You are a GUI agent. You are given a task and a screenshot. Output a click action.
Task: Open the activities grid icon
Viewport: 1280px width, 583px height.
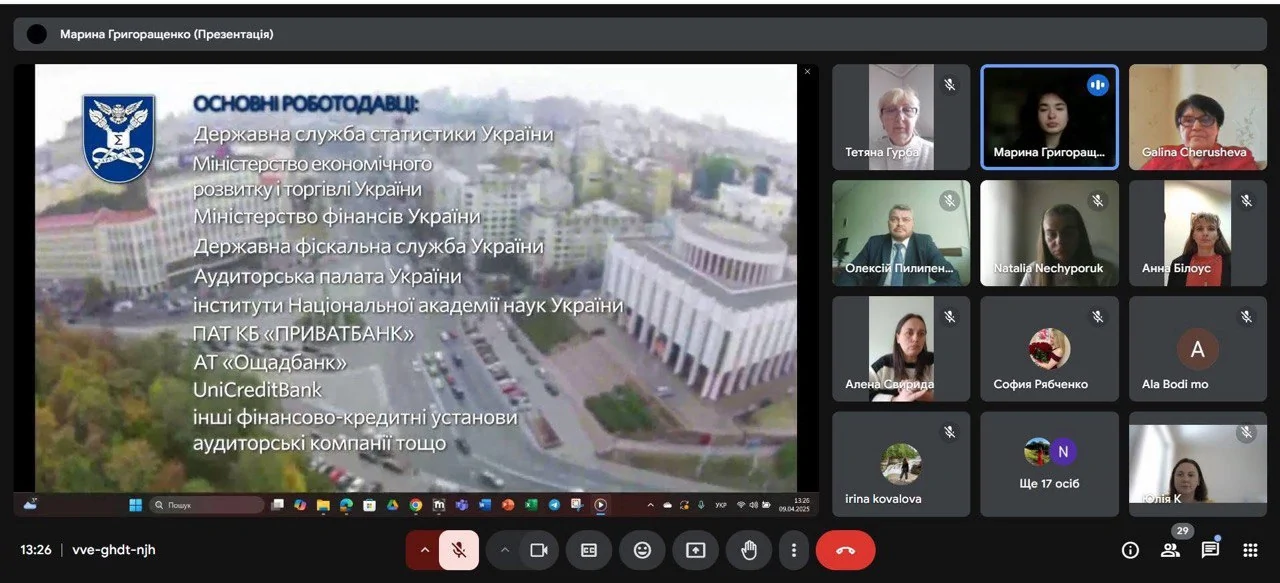[1250, 550]
